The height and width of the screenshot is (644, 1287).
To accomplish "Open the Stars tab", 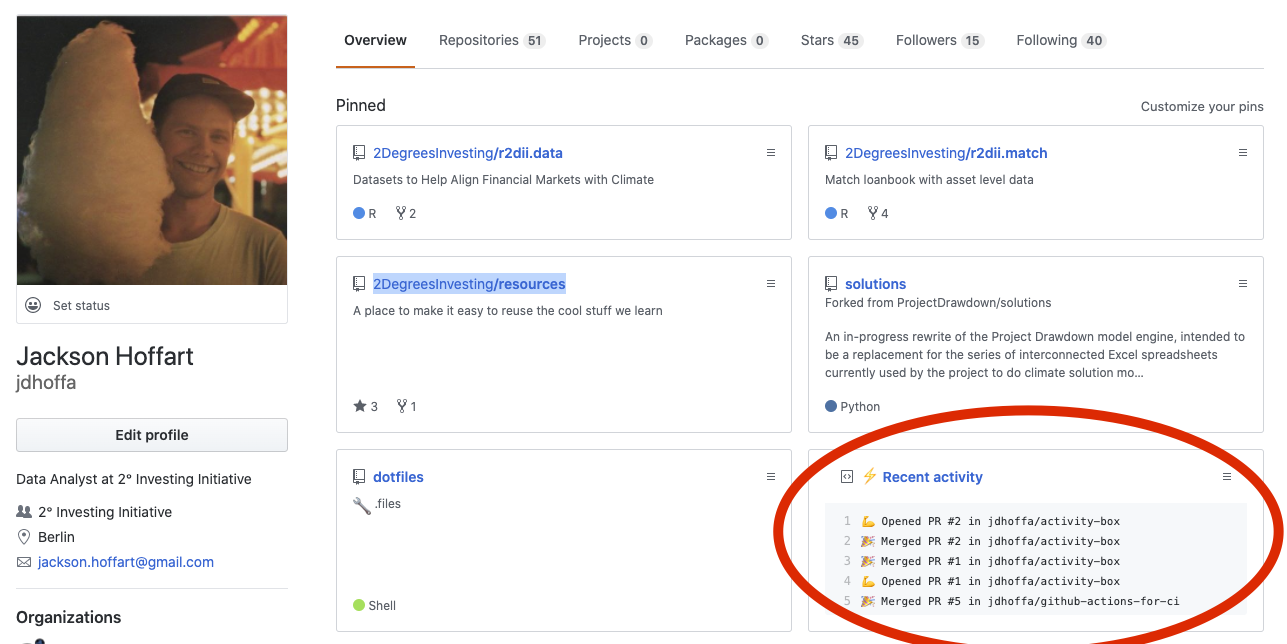I will (x=831, y=41).
